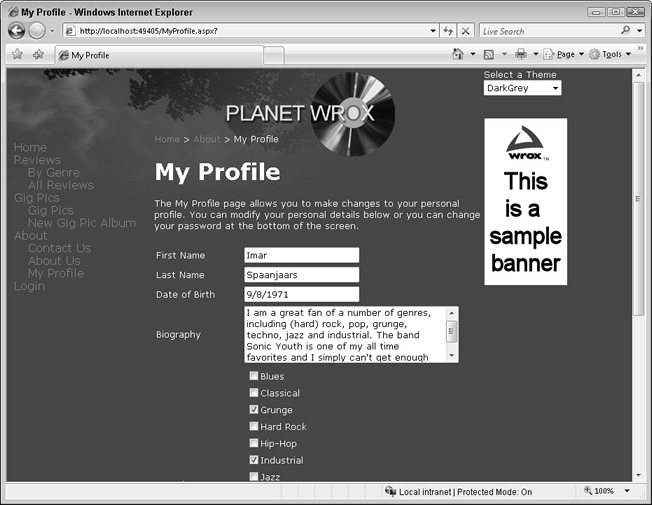652x505 pixels.
Task: Click the Print toolbar icon
Action: pyautogui.click(x=521, y=54)
